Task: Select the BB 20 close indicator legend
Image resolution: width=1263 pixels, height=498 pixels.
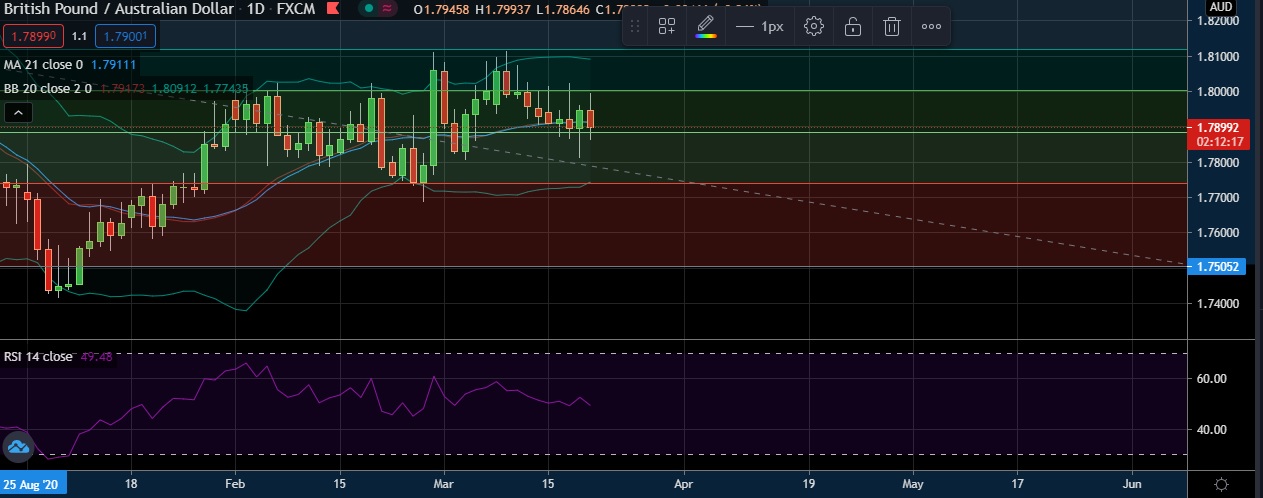Action: pyautogui.click(x=48, y=88)
